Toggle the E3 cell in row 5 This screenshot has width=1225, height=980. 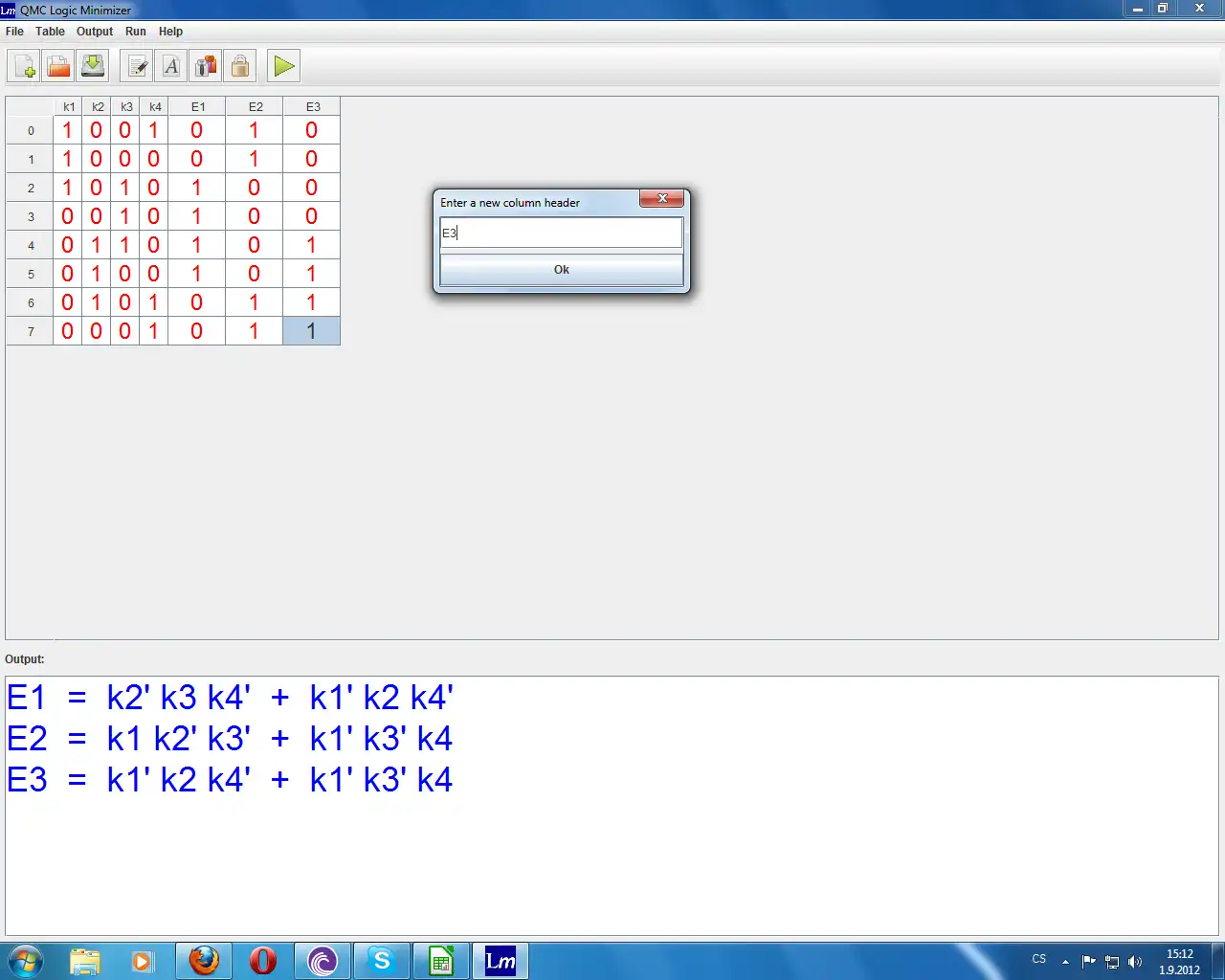pyautogui.click(x=312, y=274)
